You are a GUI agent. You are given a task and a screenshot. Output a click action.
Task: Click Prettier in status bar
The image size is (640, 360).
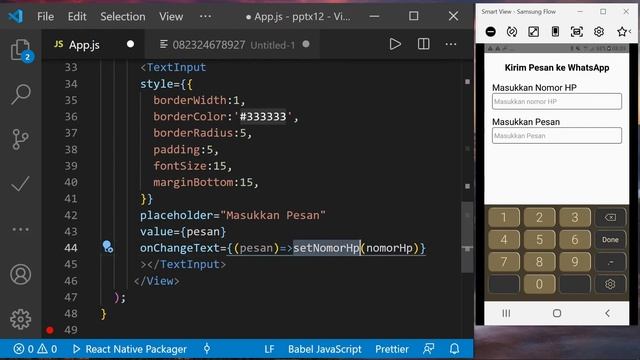tap(392, 349)
